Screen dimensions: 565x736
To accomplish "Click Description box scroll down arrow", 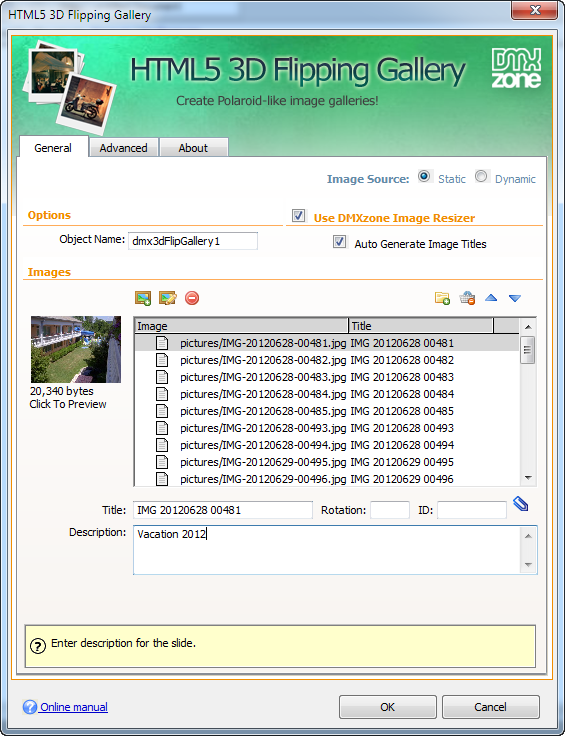I will [528, 565].
